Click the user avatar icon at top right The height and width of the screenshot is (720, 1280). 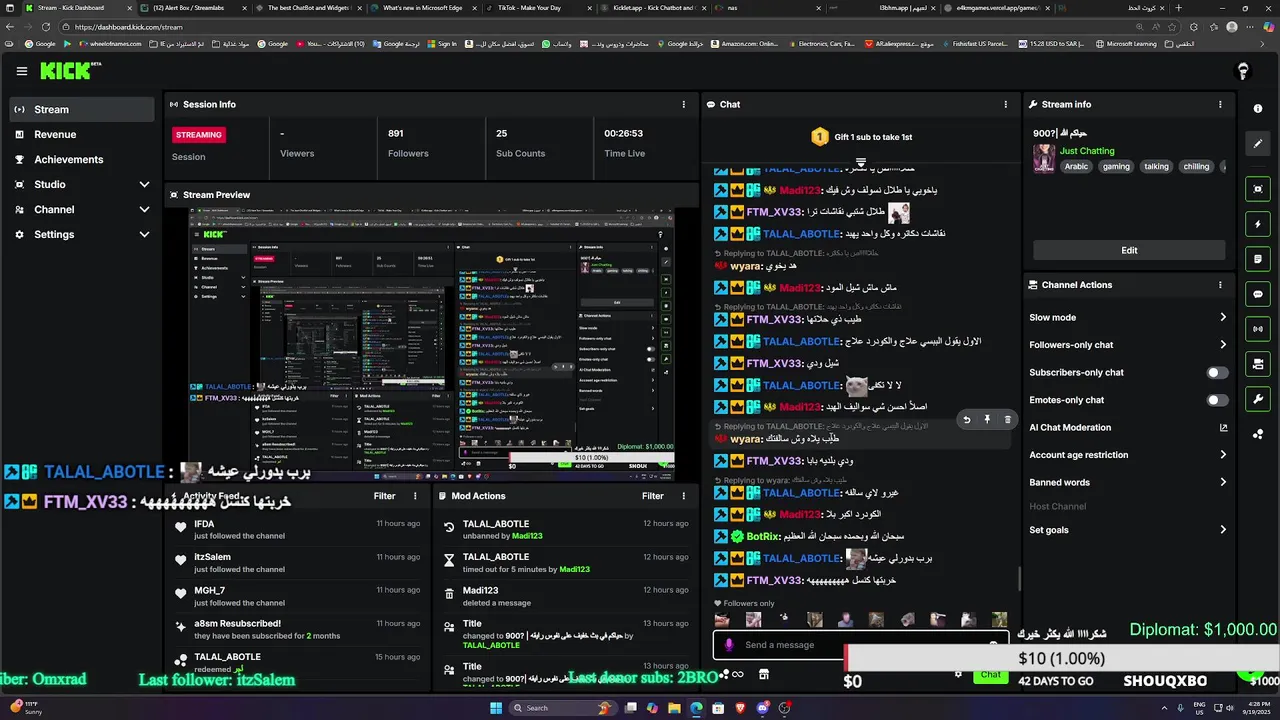pyautogui.click(x=1243, y=71)
